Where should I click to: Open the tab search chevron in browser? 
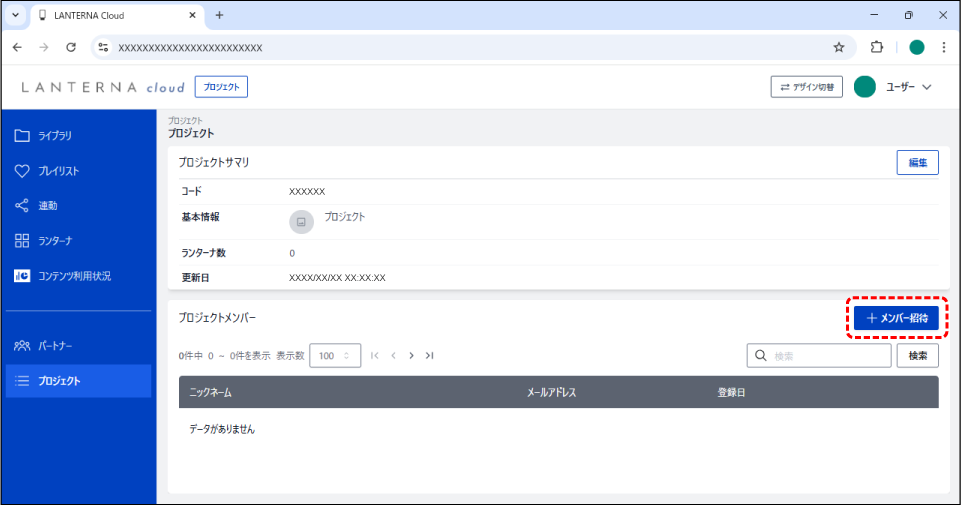pyautogui.click(x=15, y=15)
